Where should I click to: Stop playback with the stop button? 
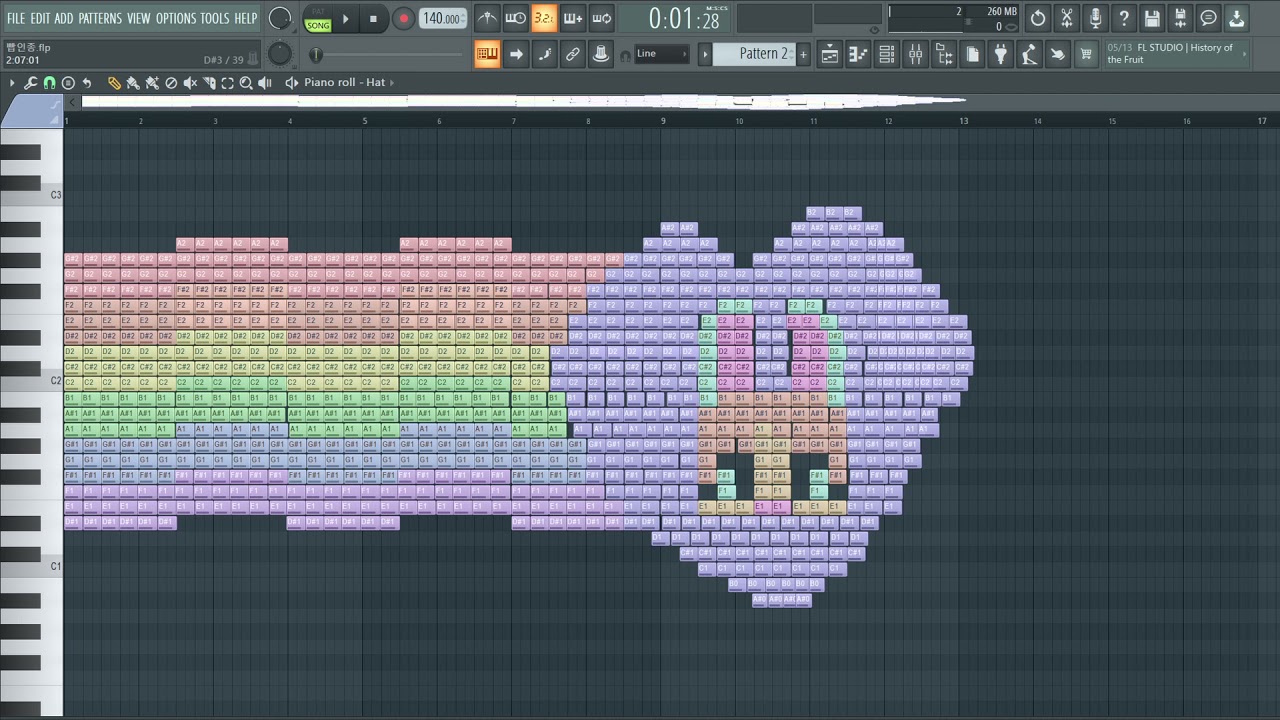click(373, 18)
